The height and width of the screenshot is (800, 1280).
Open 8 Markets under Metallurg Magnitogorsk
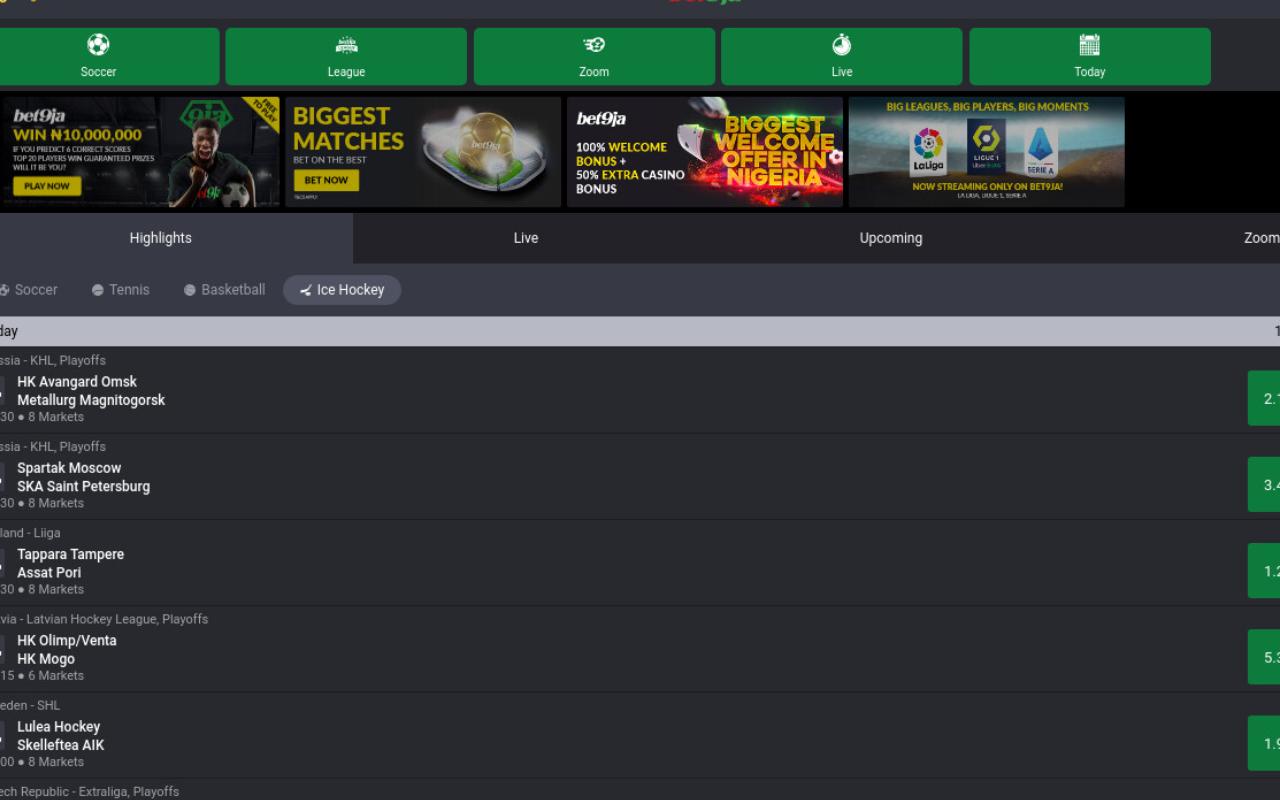point(56,417)
